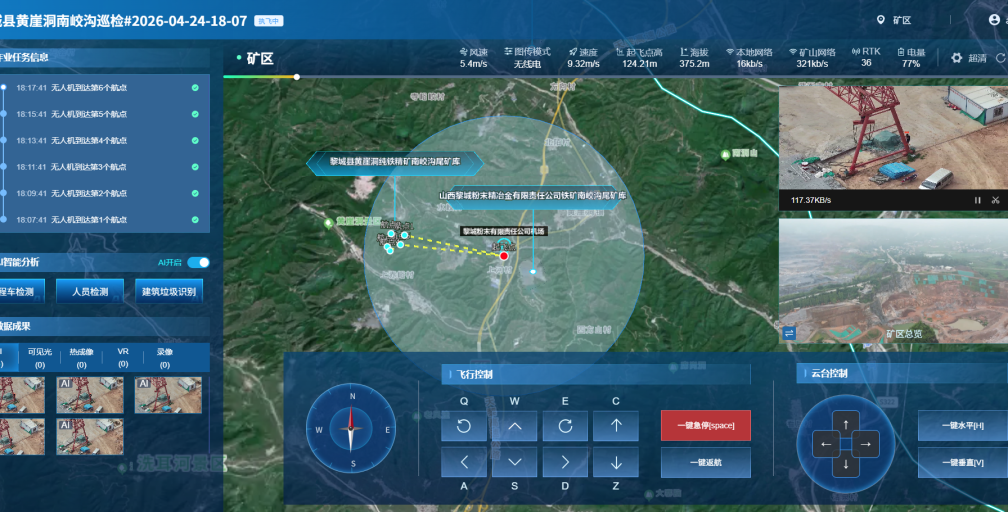
Task: Pan gimbal right arrow
Action: click(865, 444)
